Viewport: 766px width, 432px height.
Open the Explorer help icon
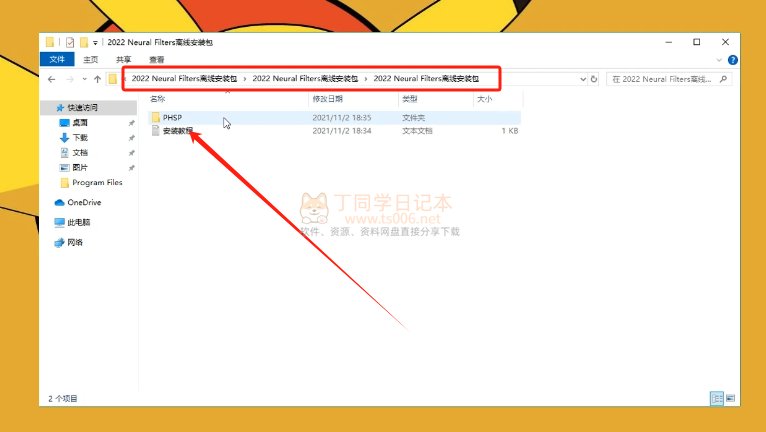[733, 60]
